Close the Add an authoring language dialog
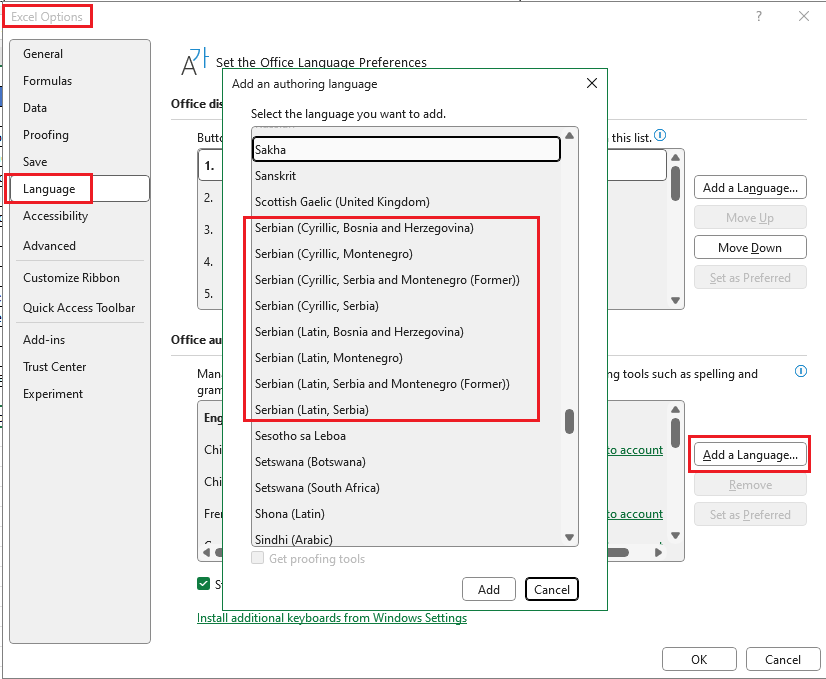The image size is (826, 679). tap(592, 83)
